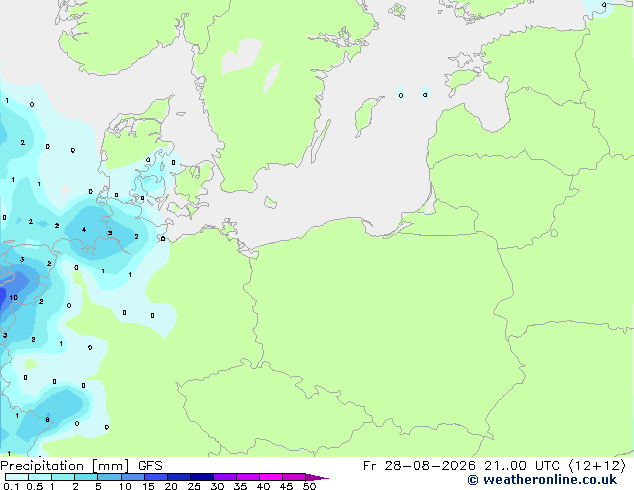Click the 40–45 mm bright magenta swatch
Viewport: 634px width, 490px height.
tap(271, 477)
